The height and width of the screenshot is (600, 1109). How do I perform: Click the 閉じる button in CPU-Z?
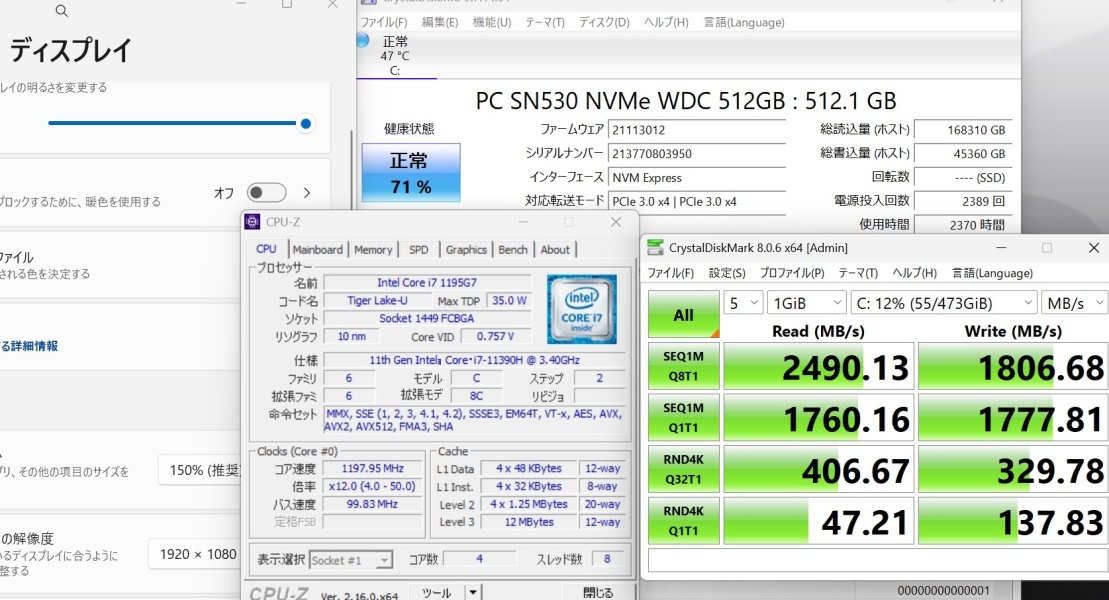[x=598, y=592]
